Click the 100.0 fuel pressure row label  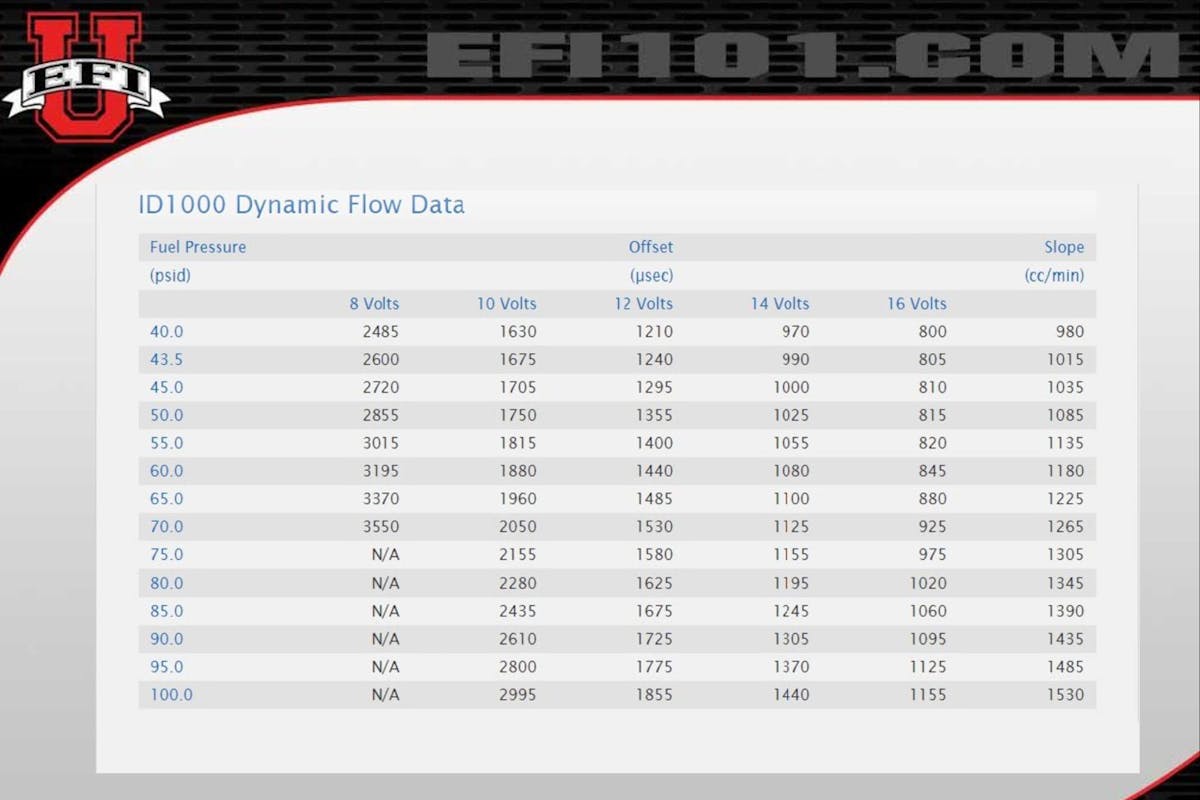pos(171,695)
